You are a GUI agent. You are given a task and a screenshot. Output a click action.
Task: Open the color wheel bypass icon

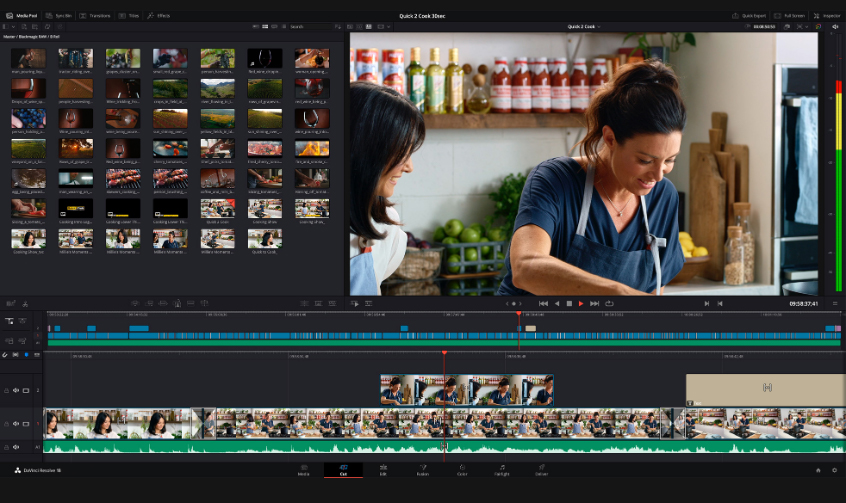pos(818,26)
